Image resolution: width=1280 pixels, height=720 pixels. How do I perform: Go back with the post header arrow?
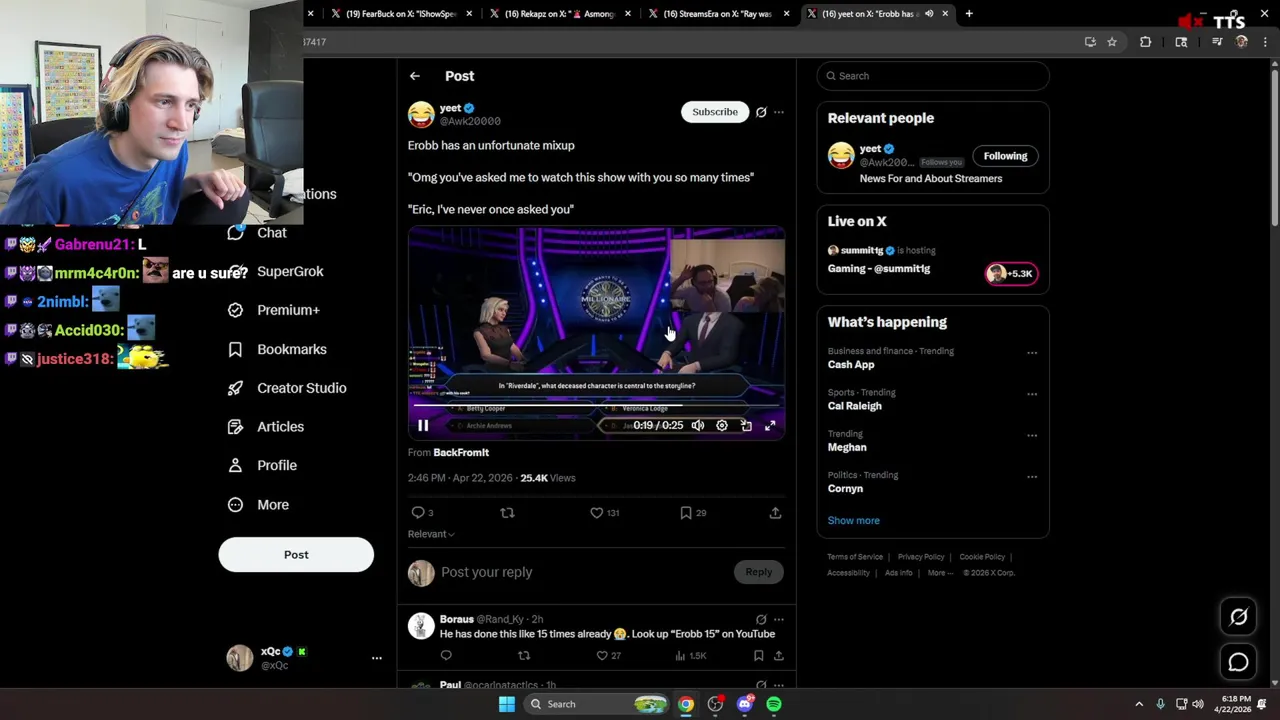414,76
